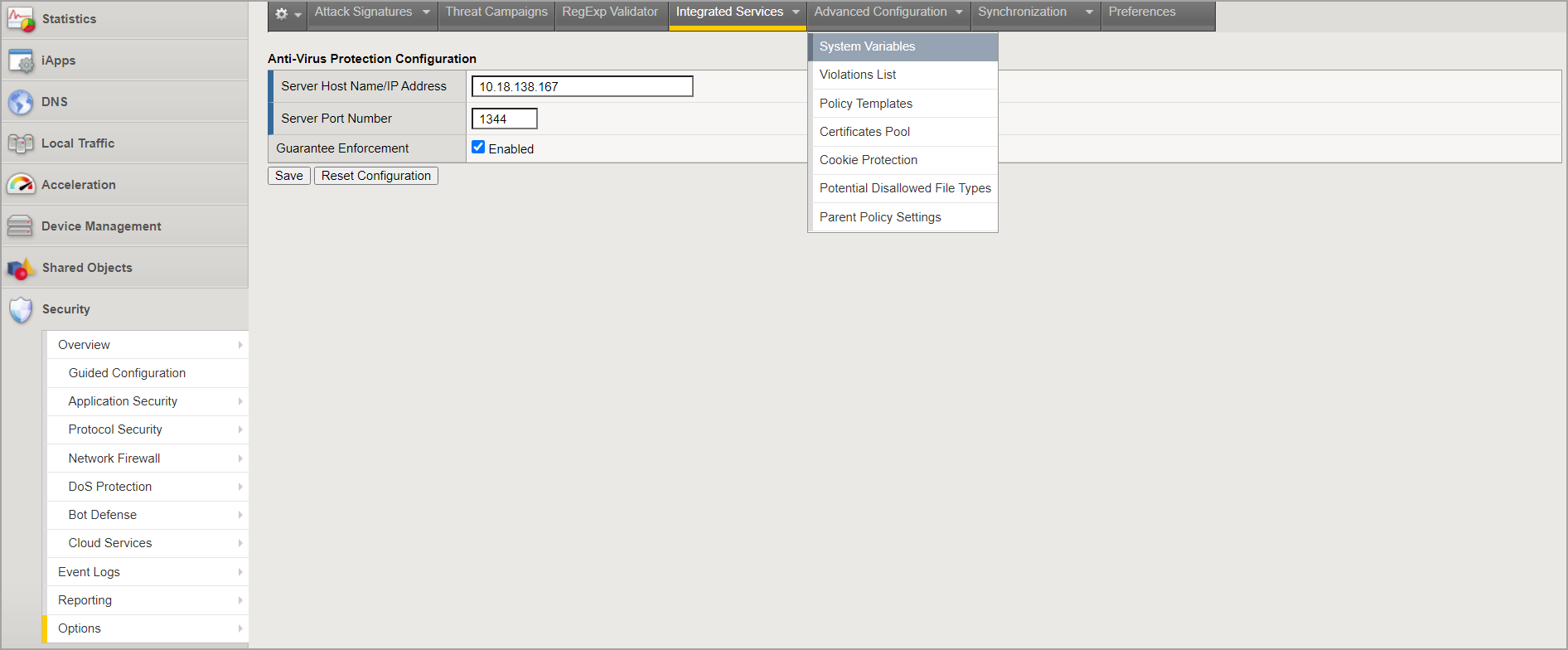
Task: Select Cookie Protection menu entry
Action: 868,160
